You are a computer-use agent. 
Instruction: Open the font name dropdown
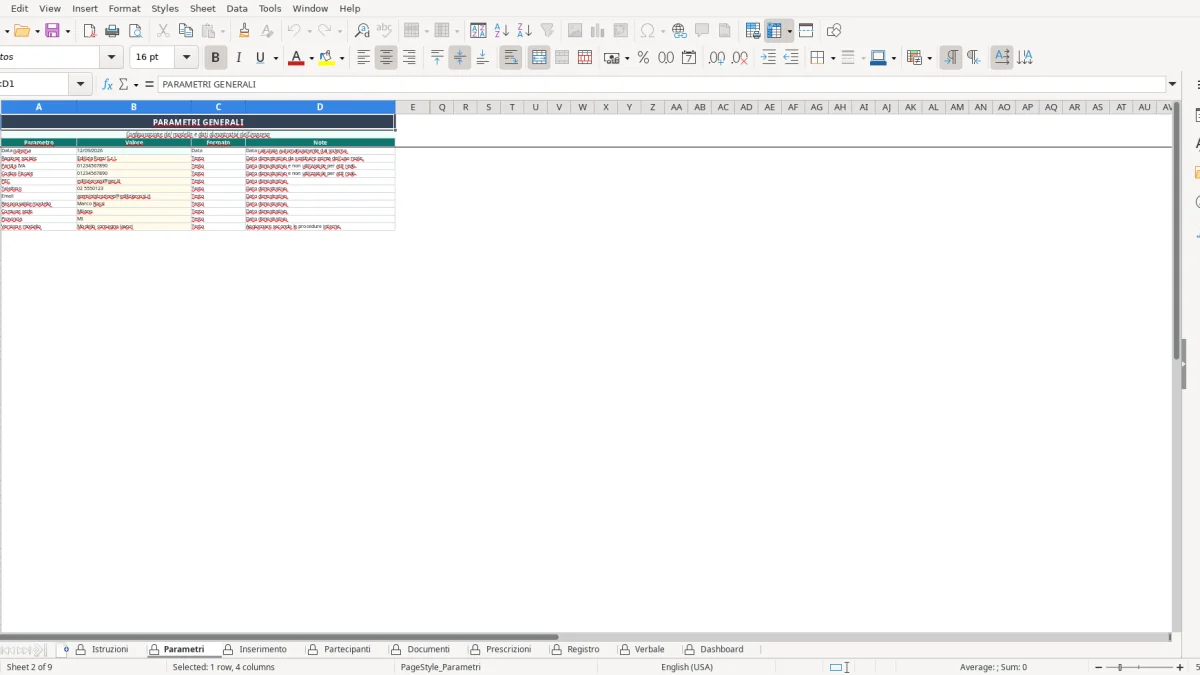click(112, 58)
